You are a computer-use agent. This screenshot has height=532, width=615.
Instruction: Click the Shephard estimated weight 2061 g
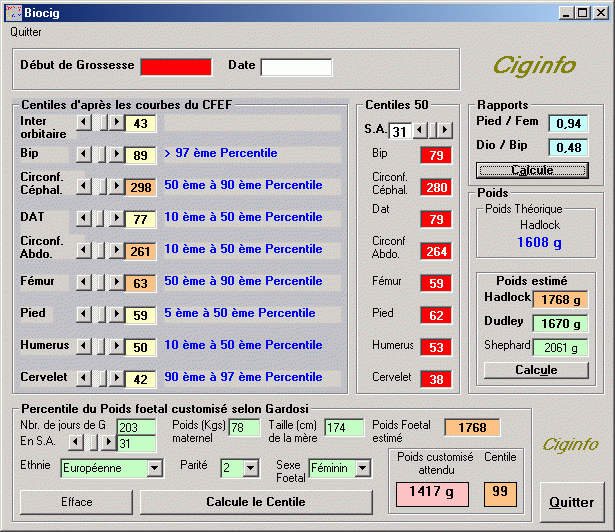click(560, 348)
